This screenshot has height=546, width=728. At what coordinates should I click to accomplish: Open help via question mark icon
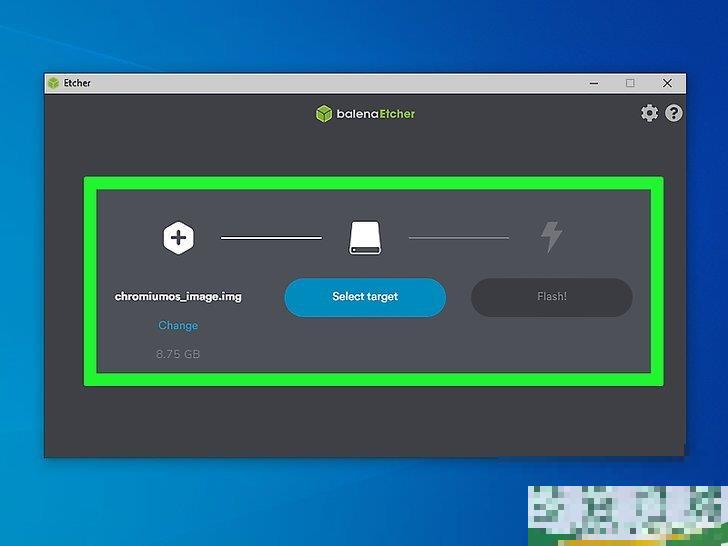(674, 113)
